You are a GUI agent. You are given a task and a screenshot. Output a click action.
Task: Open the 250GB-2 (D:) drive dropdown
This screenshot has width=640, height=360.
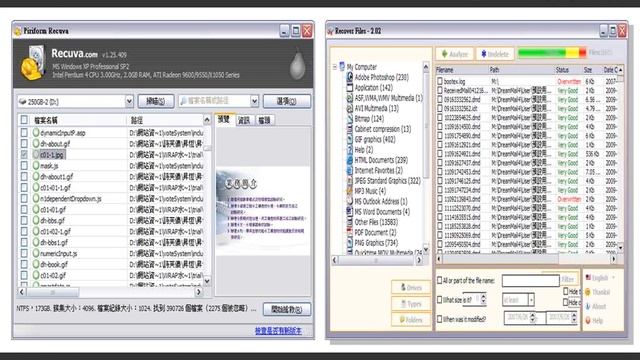tap(129, 101)
